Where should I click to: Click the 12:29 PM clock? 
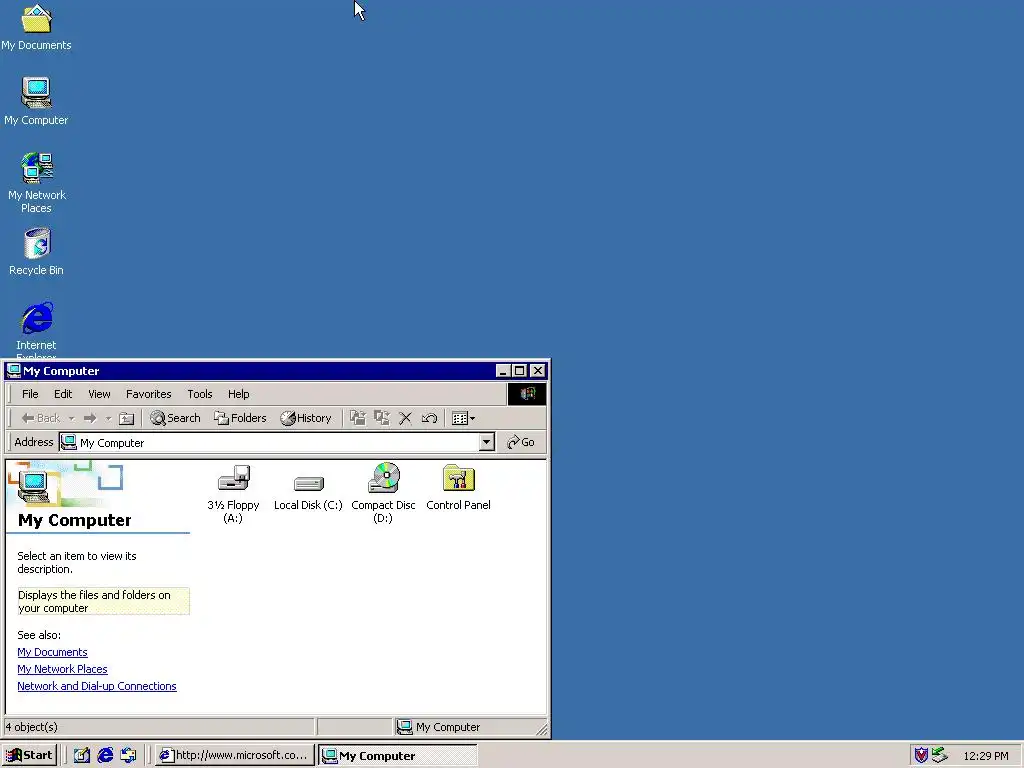point(986,756)
